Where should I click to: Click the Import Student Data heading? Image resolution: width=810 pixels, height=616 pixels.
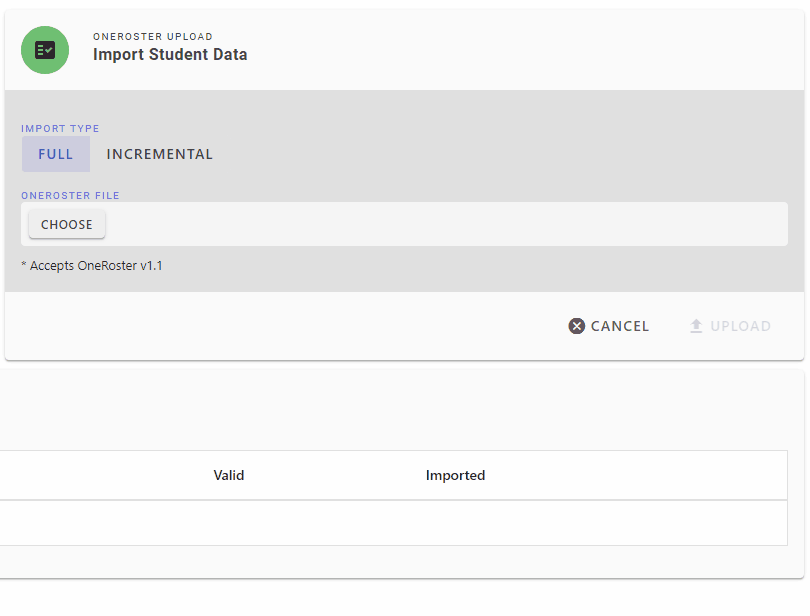coord(170,54)
